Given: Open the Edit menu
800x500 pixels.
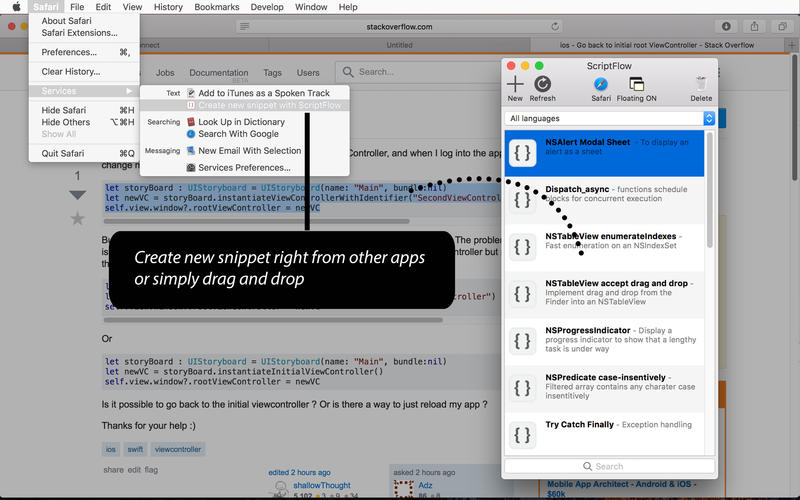Looking at the screenshot, I should tap(103, 7).
